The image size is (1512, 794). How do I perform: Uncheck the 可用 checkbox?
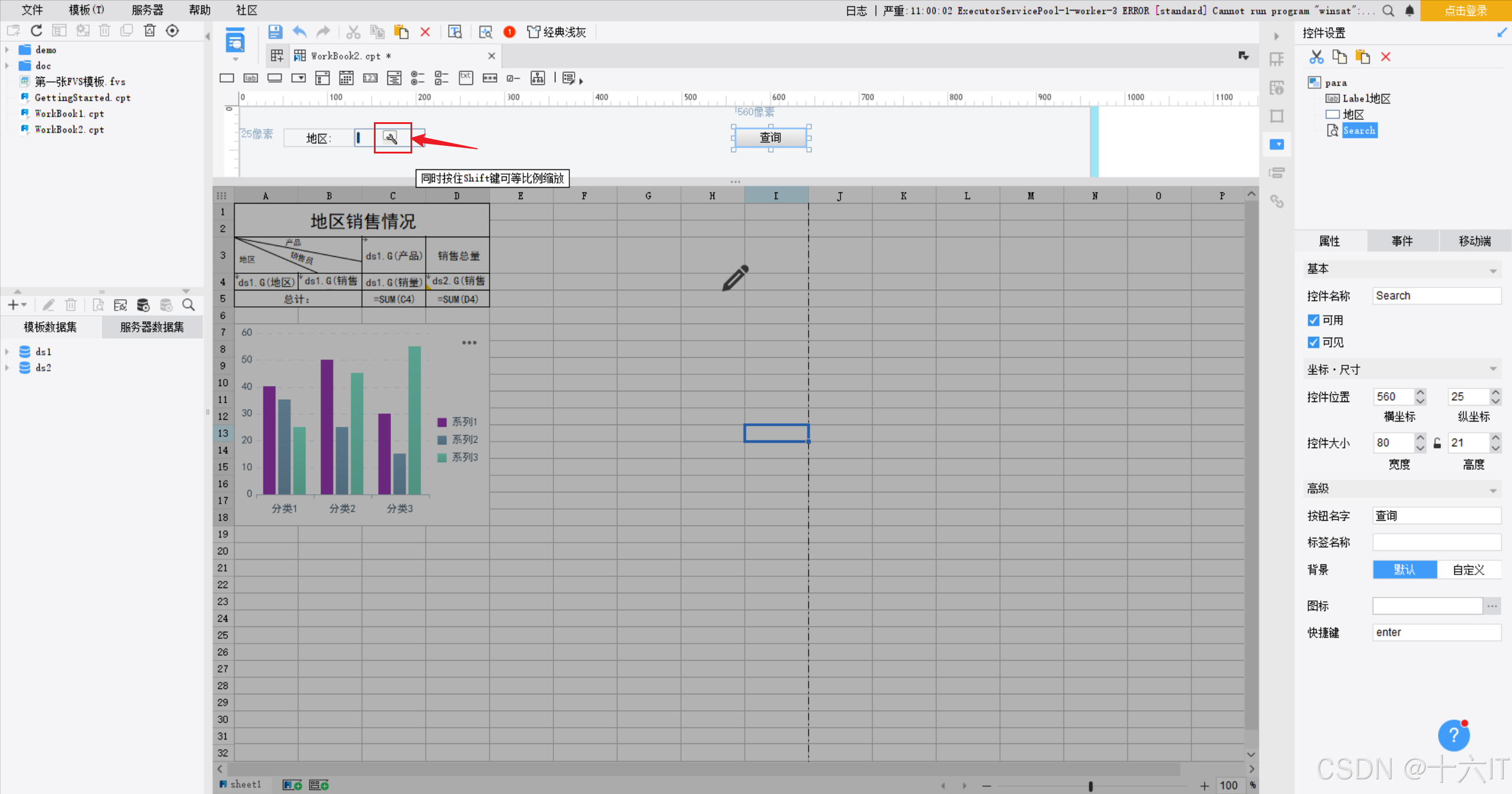pyautogui.click(x=1313, y=320)
